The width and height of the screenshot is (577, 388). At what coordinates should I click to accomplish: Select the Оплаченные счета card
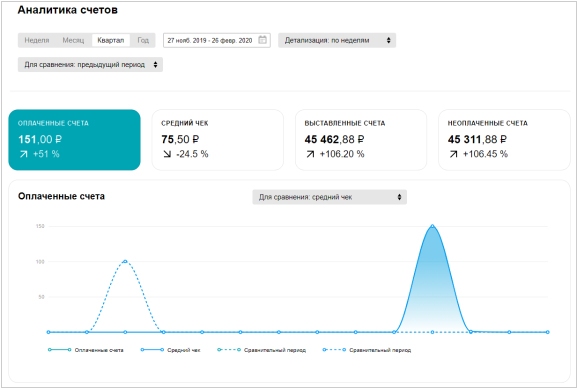pyautogui.click(x=74, y=140)
